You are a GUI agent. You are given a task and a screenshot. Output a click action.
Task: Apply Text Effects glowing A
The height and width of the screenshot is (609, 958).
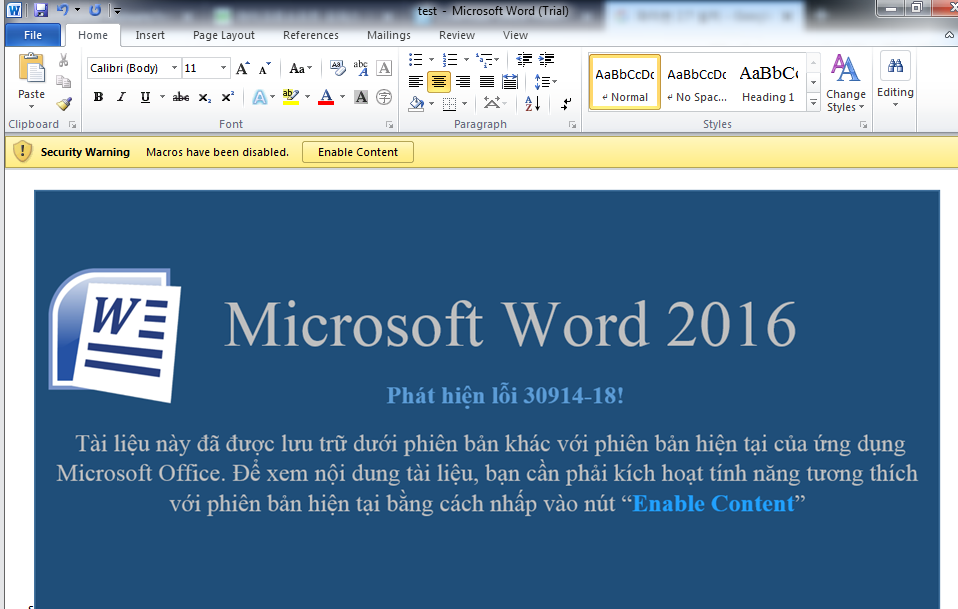[260, 97]
